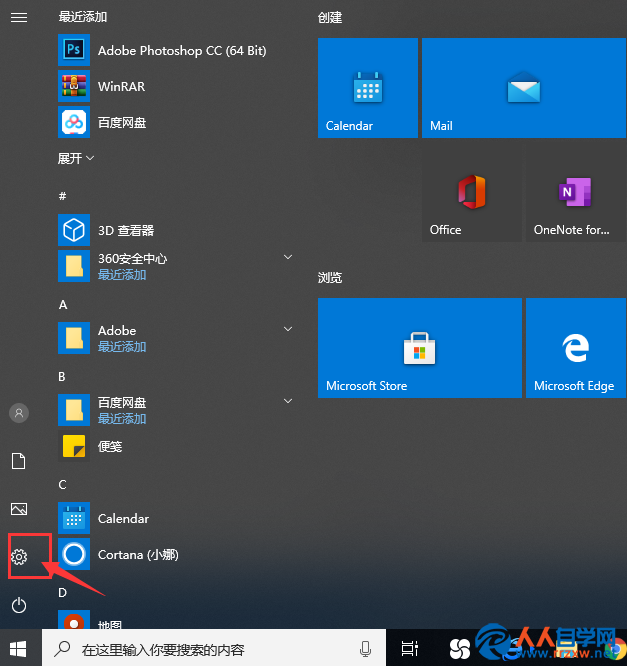Open the Pictures sidebar icon

pyautogui.click(x=19, y=509)
